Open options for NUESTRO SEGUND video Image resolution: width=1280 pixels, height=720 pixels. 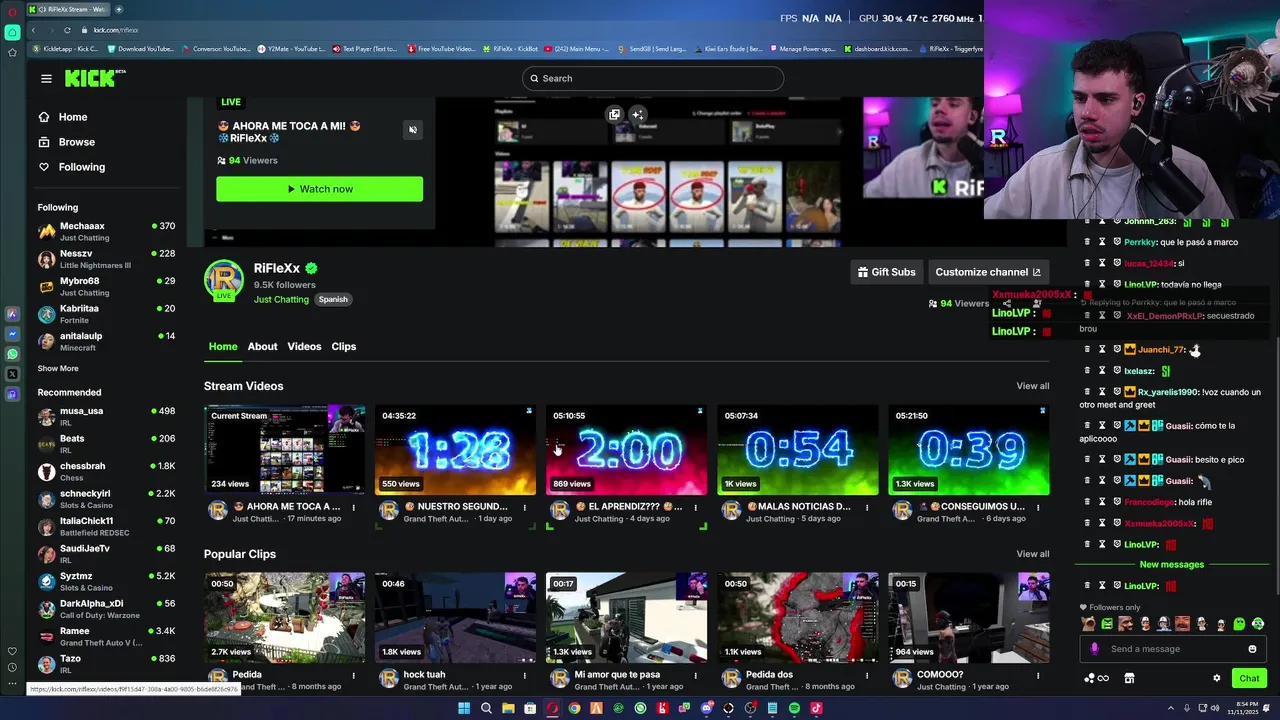coord(524,508)
